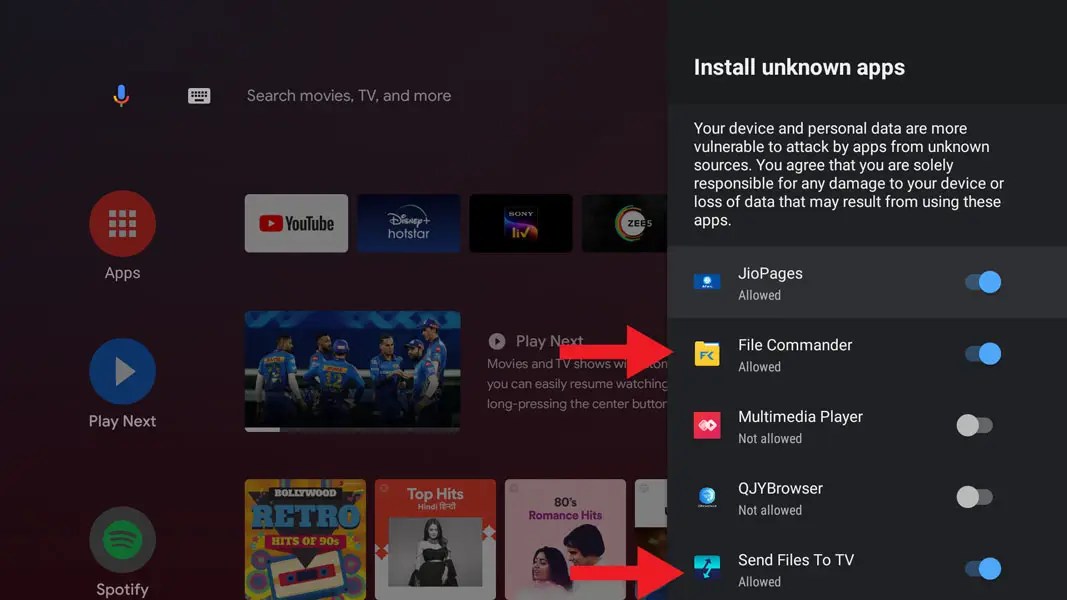Disable File Commander install permission
Viewport: 1067px width, 600px height.
click(983, 353)
